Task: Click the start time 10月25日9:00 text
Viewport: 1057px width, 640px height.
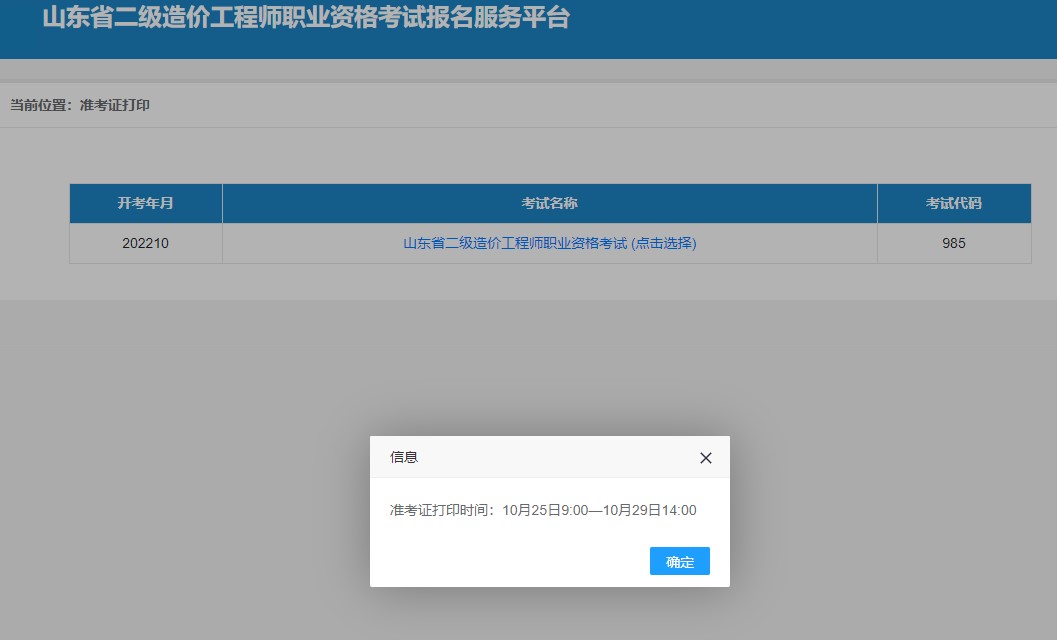Action: [544, 510]
